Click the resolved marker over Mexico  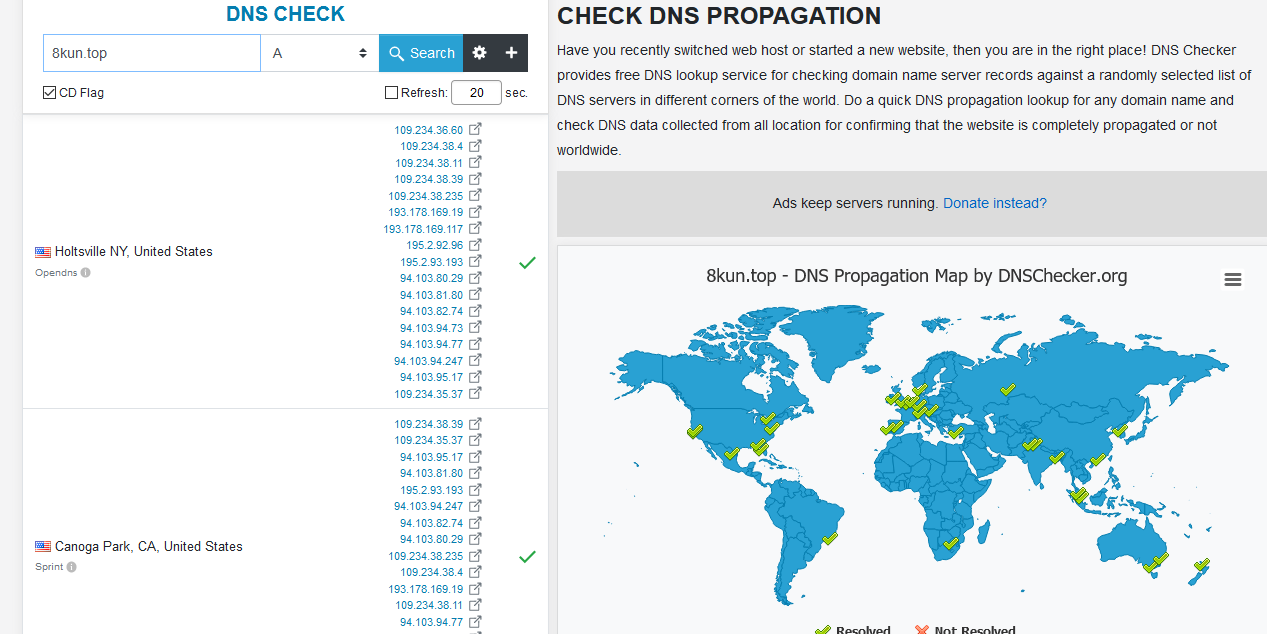(731, 453)
